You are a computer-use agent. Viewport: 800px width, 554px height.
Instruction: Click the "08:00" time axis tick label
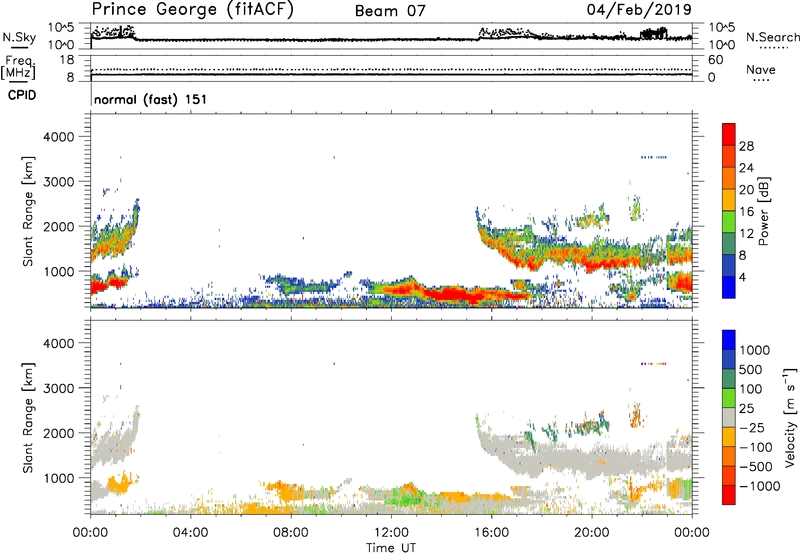click(291, 533)
